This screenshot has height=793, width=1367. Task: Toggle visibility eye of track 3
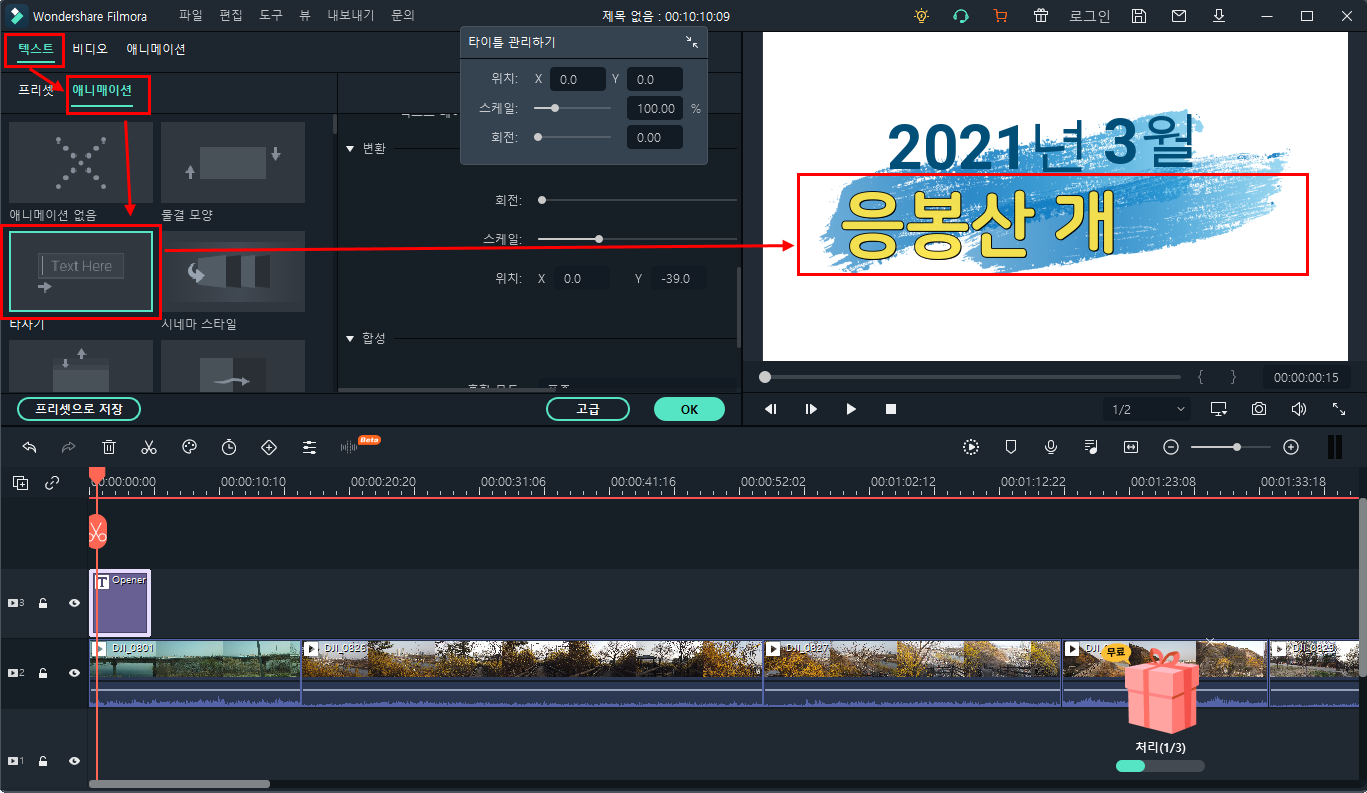[x=74, y=603]
